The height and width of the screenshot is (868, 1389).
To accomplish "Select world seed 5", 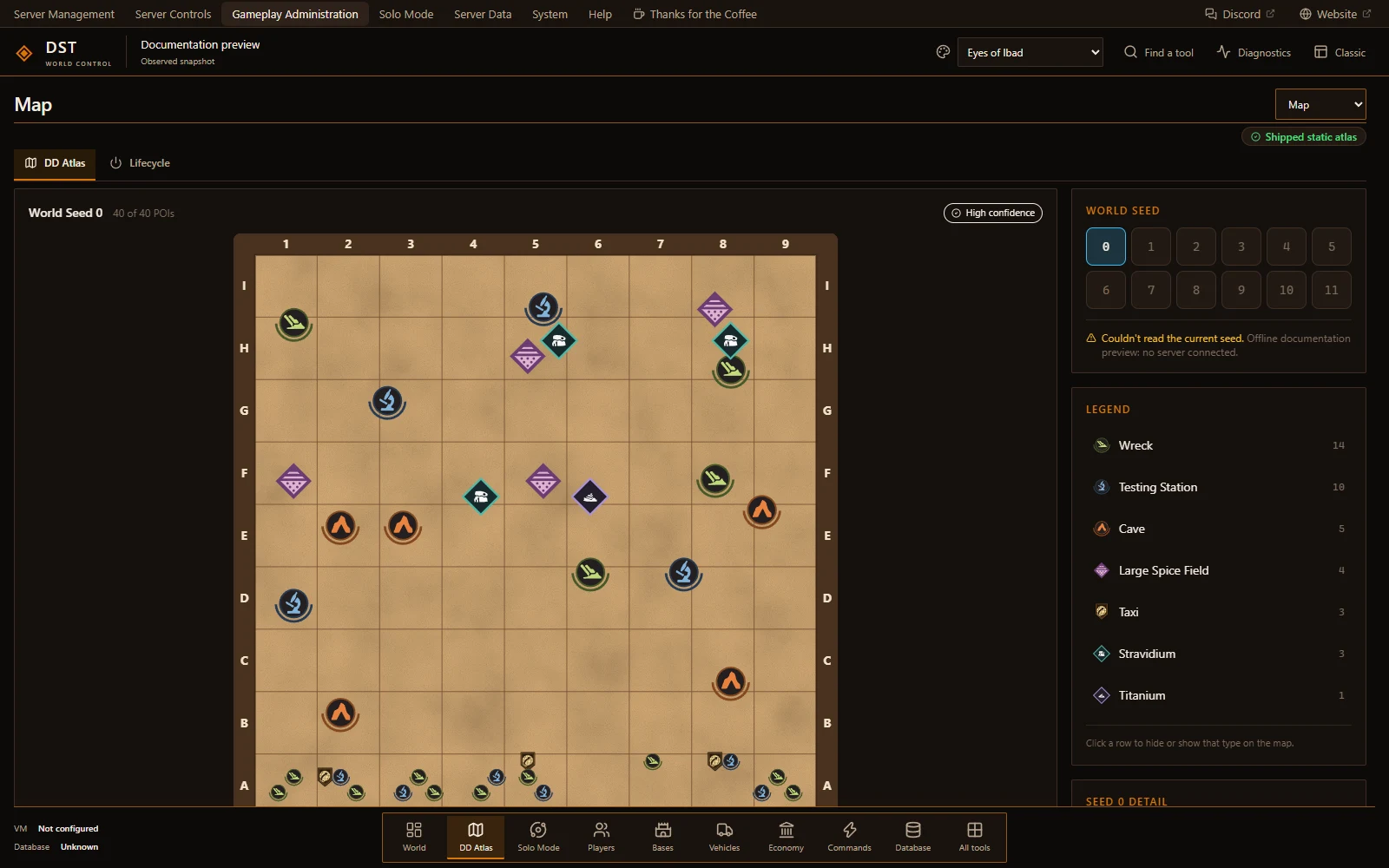I will coord(1332,247).
